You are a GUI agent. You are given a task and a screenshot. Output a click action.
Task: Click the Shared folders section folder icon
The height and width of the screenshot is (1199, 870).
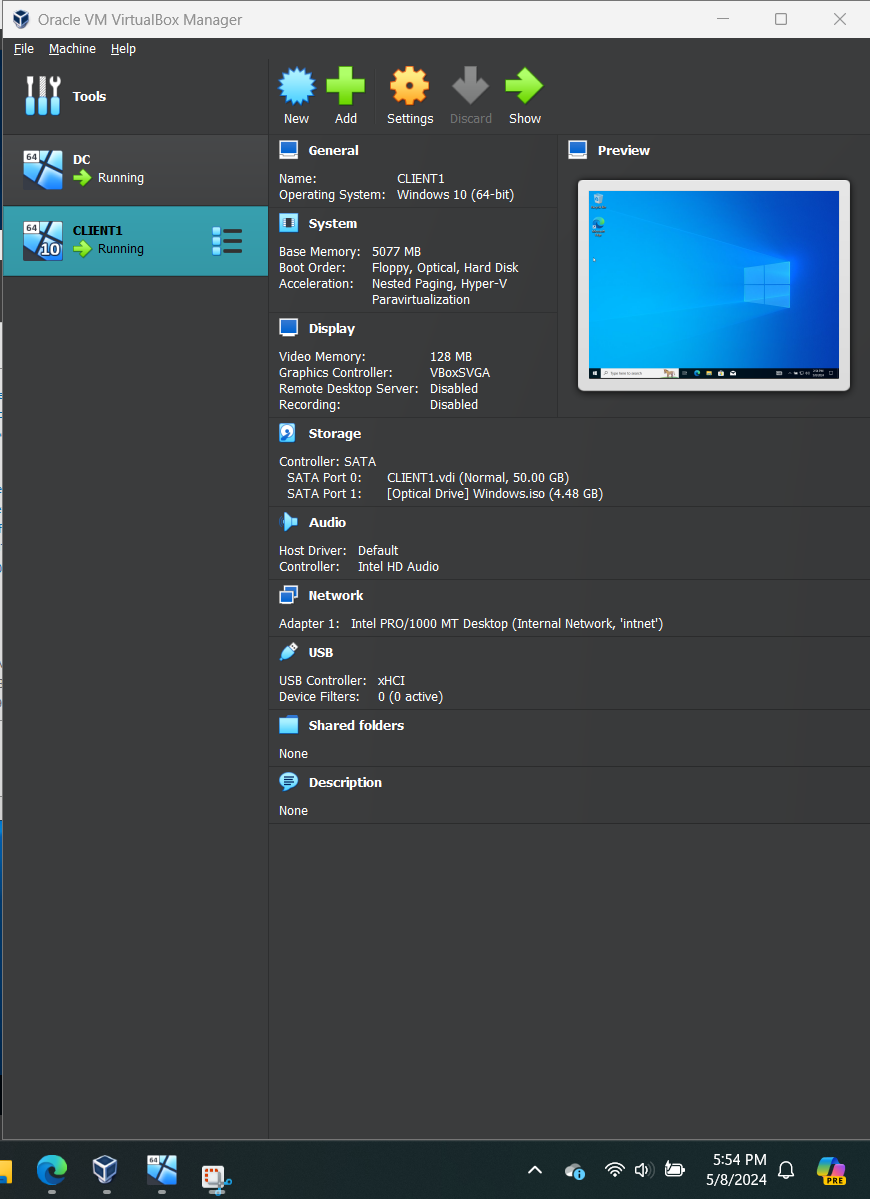288,725
